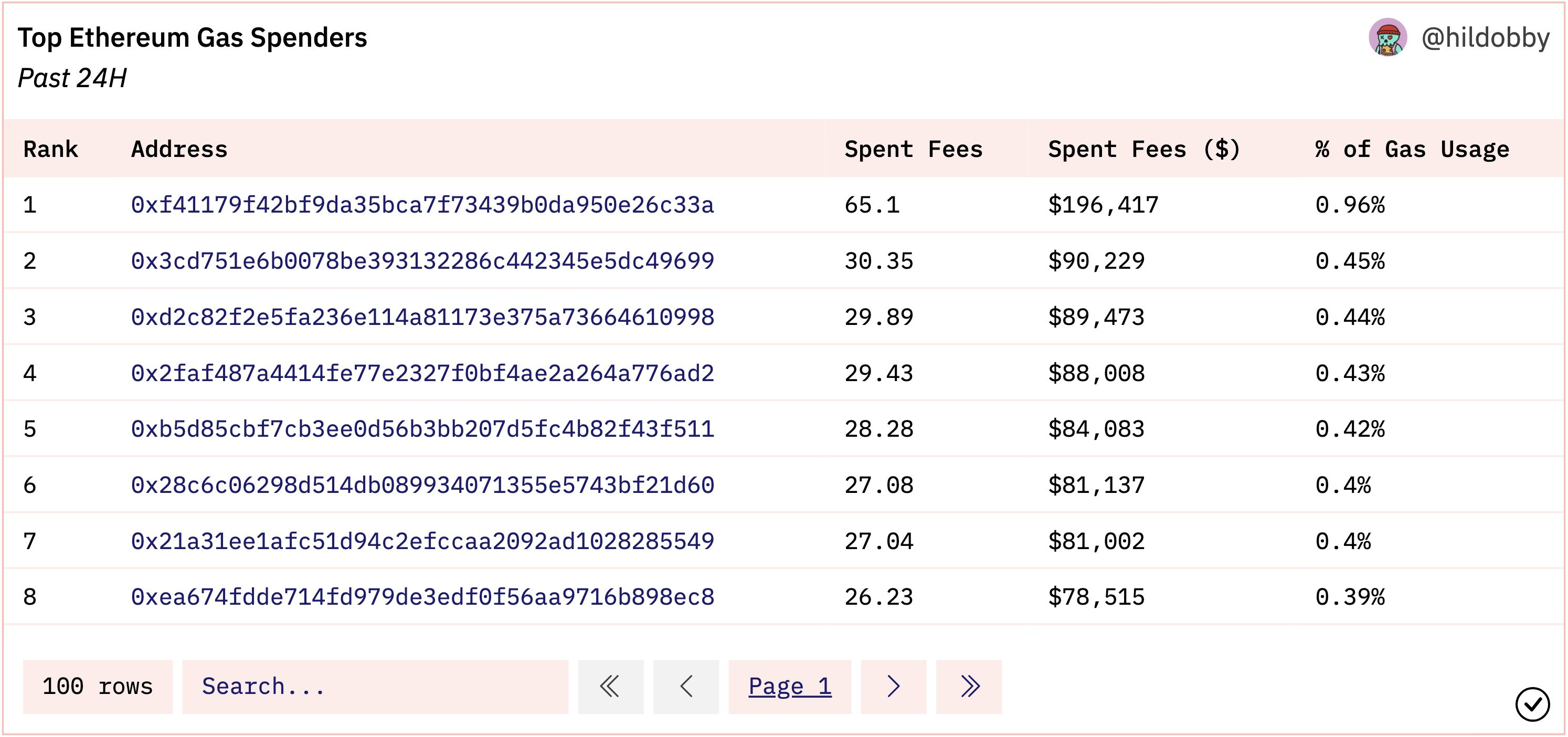Select the 26.23 spent fees cell
Viewport: 1568px width, 737px height.
(x=879, y=597)
